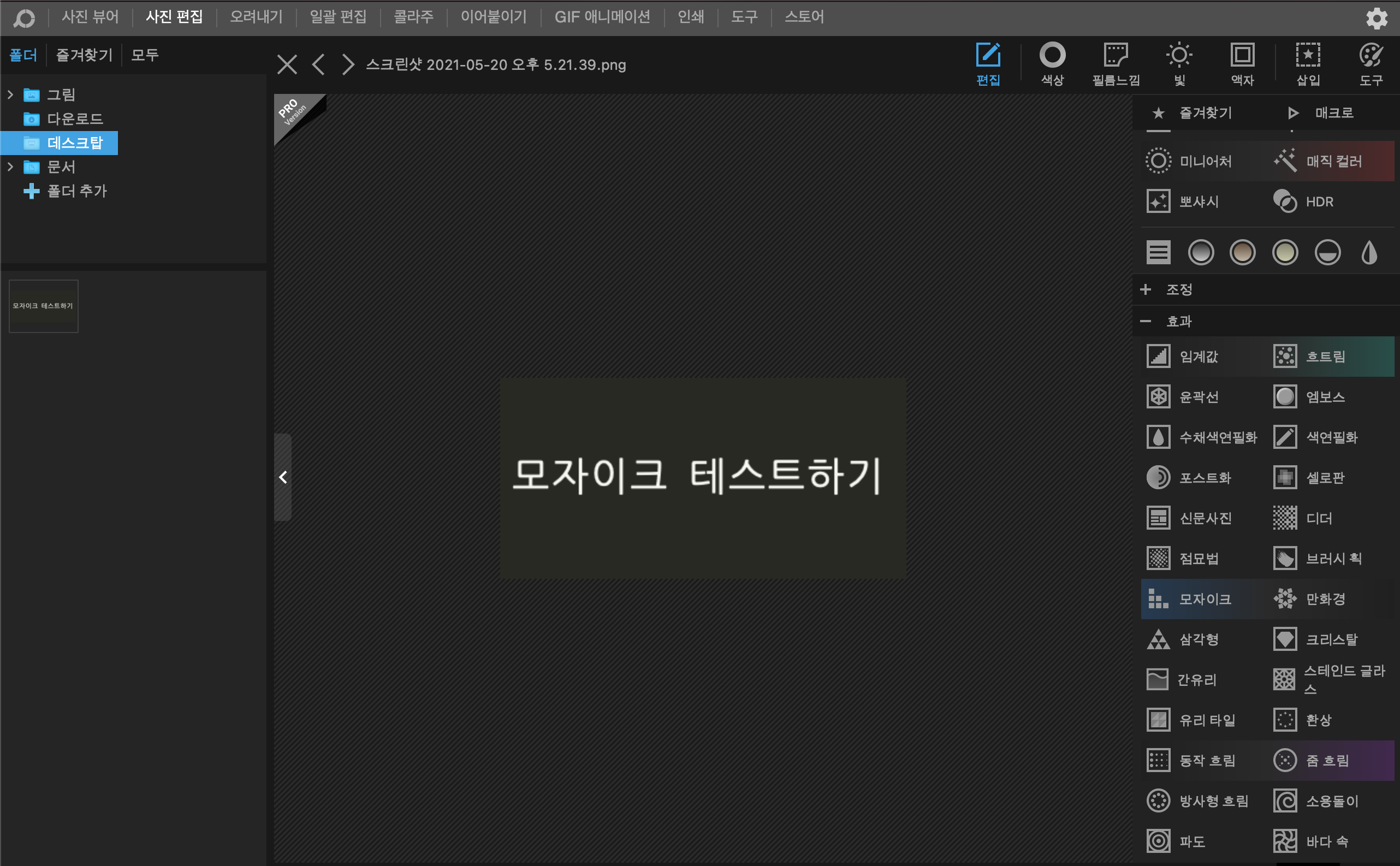Select the 모자이크 테스트하기 thumbnail
The width and height of the screenshot is (1400, 866).
coord(44,306)
